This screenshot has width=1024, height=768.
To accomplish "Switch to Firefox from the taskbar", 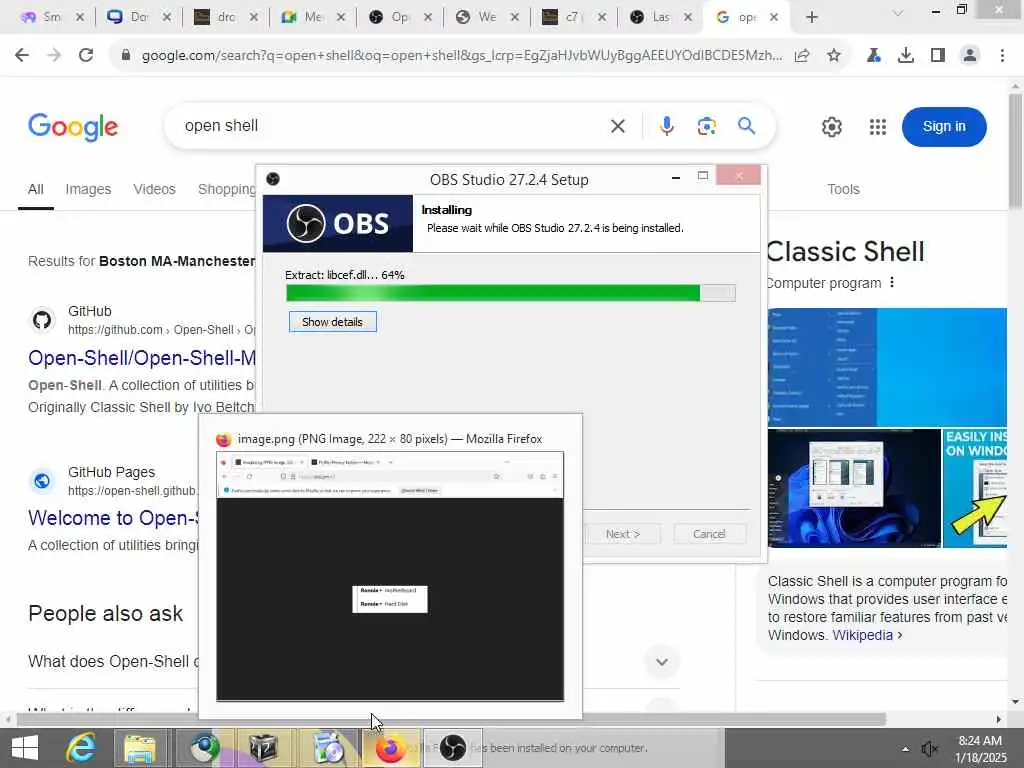I will coord(391,748).
